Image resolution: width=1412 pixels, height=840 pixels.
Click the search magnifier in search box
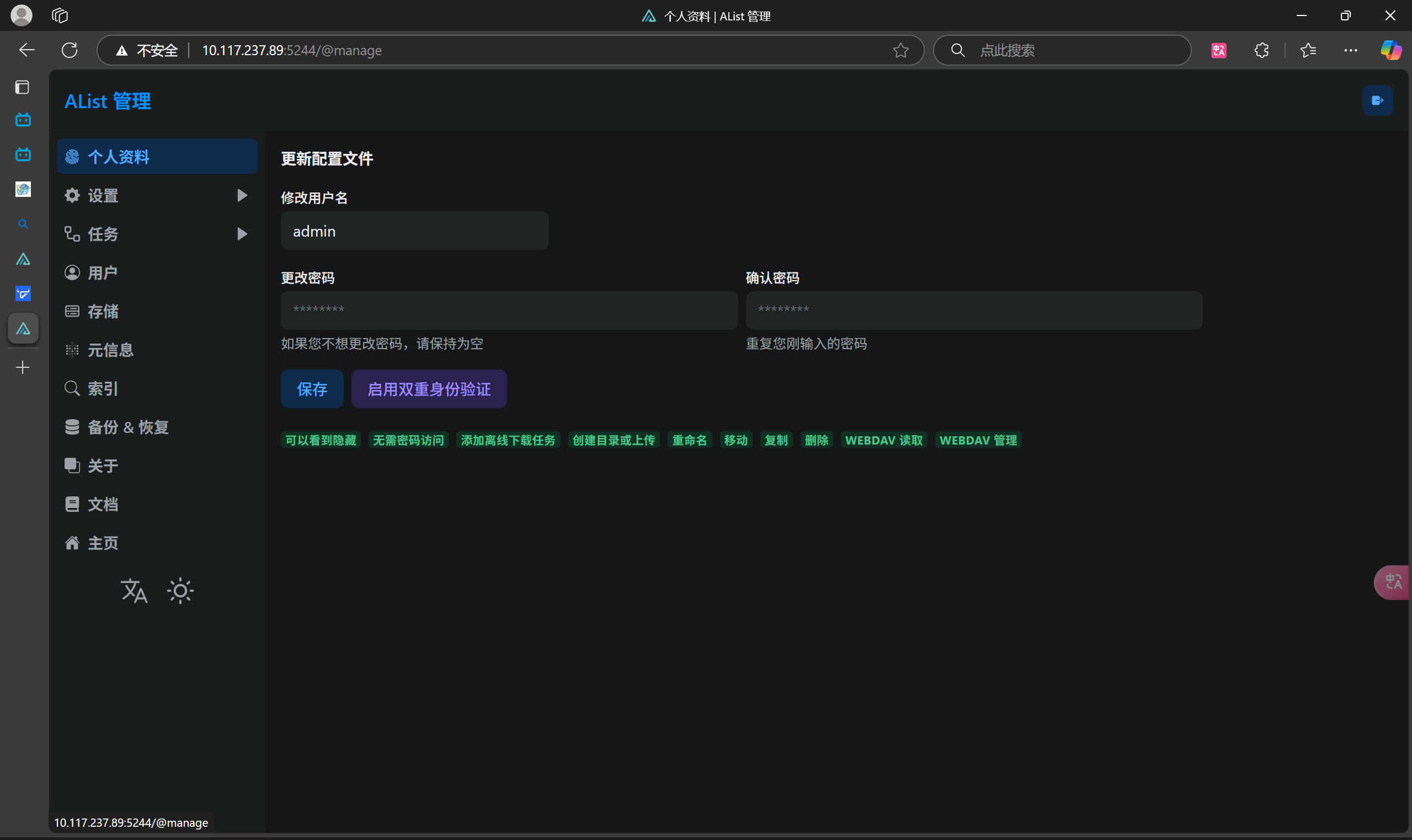pos(957,50)
